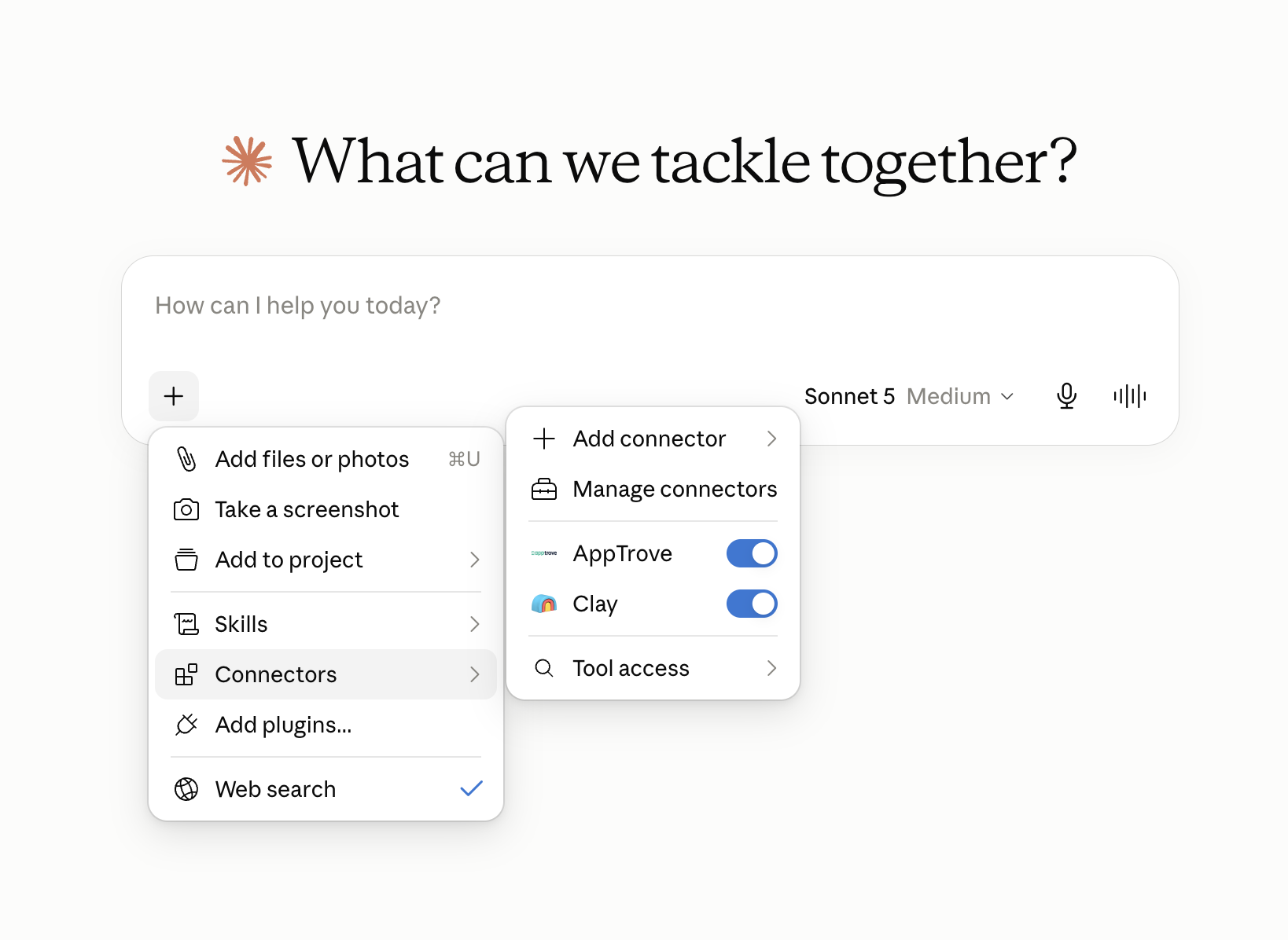
Task: Expand the Add connector submenu arrow
Action: point(771,439)
